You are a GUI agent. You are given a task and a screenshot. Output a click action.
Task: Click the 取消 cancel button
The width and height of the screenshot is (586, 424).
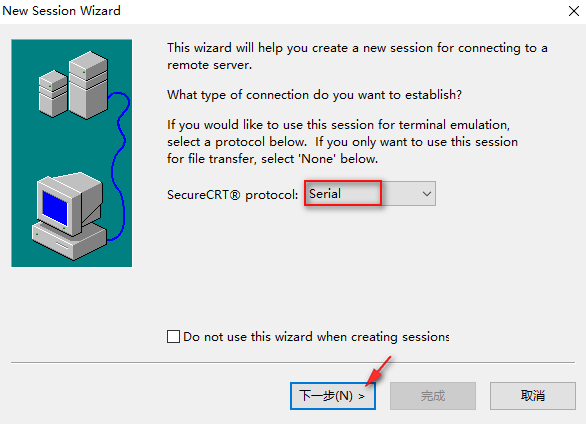point(533,396)
